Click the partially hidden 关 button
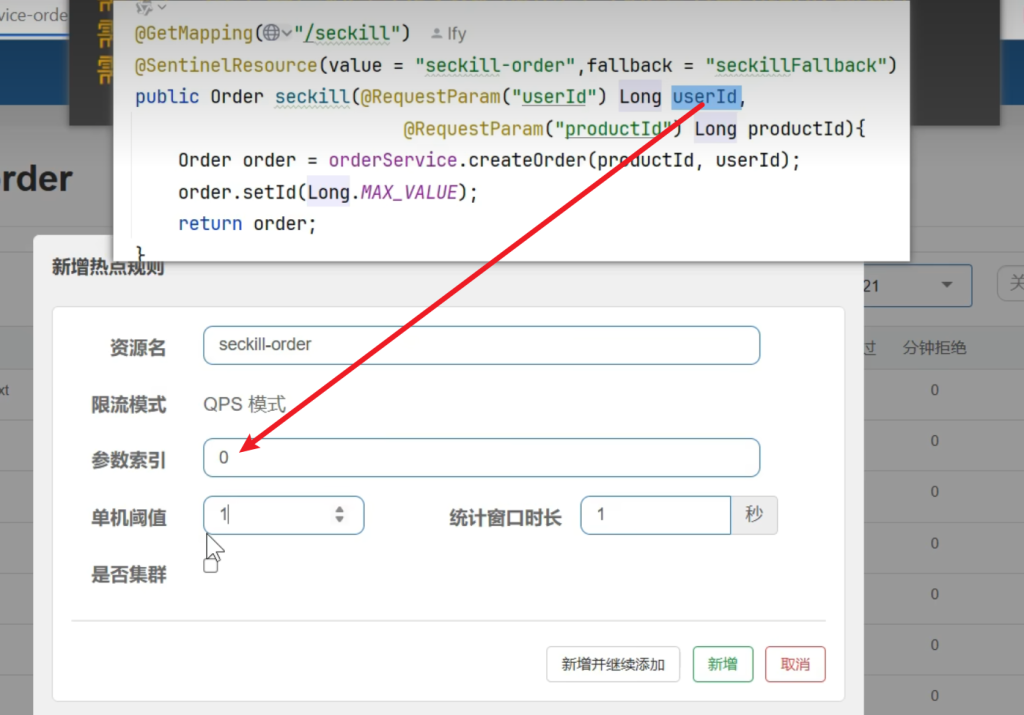 click(1012, 285)
